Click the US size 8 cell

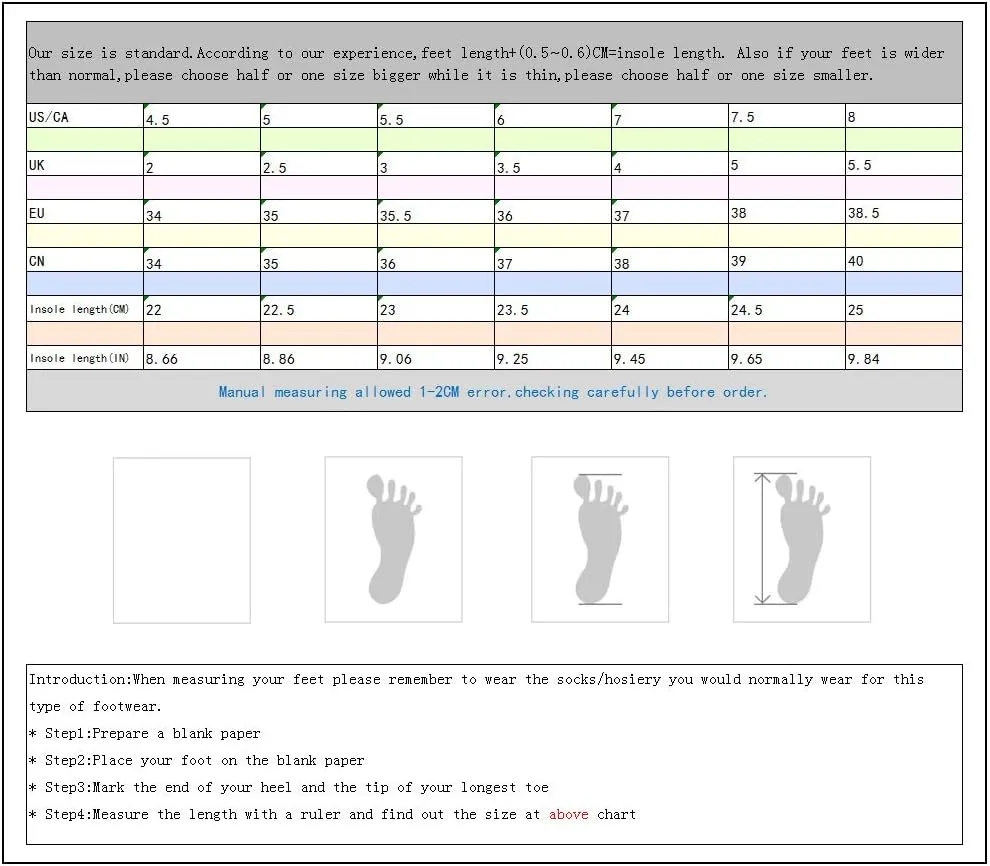pyautogui.click(x=904, y=116)
